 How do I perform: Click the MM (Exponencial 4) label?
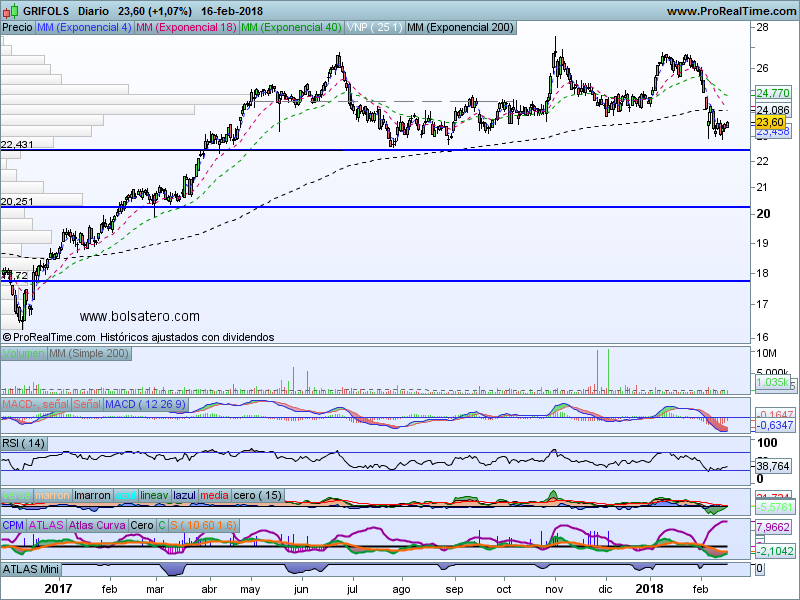(x=83, y=28)
